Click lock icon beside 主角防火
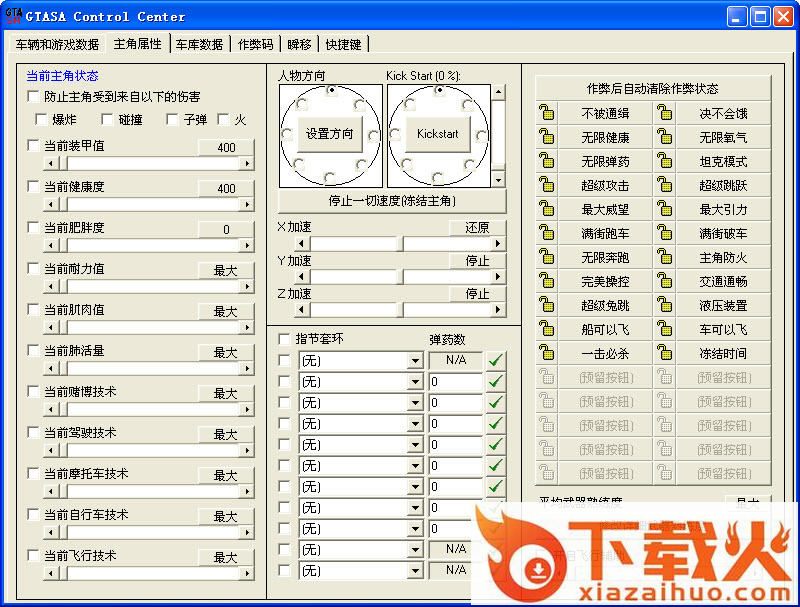 (665, 257)
